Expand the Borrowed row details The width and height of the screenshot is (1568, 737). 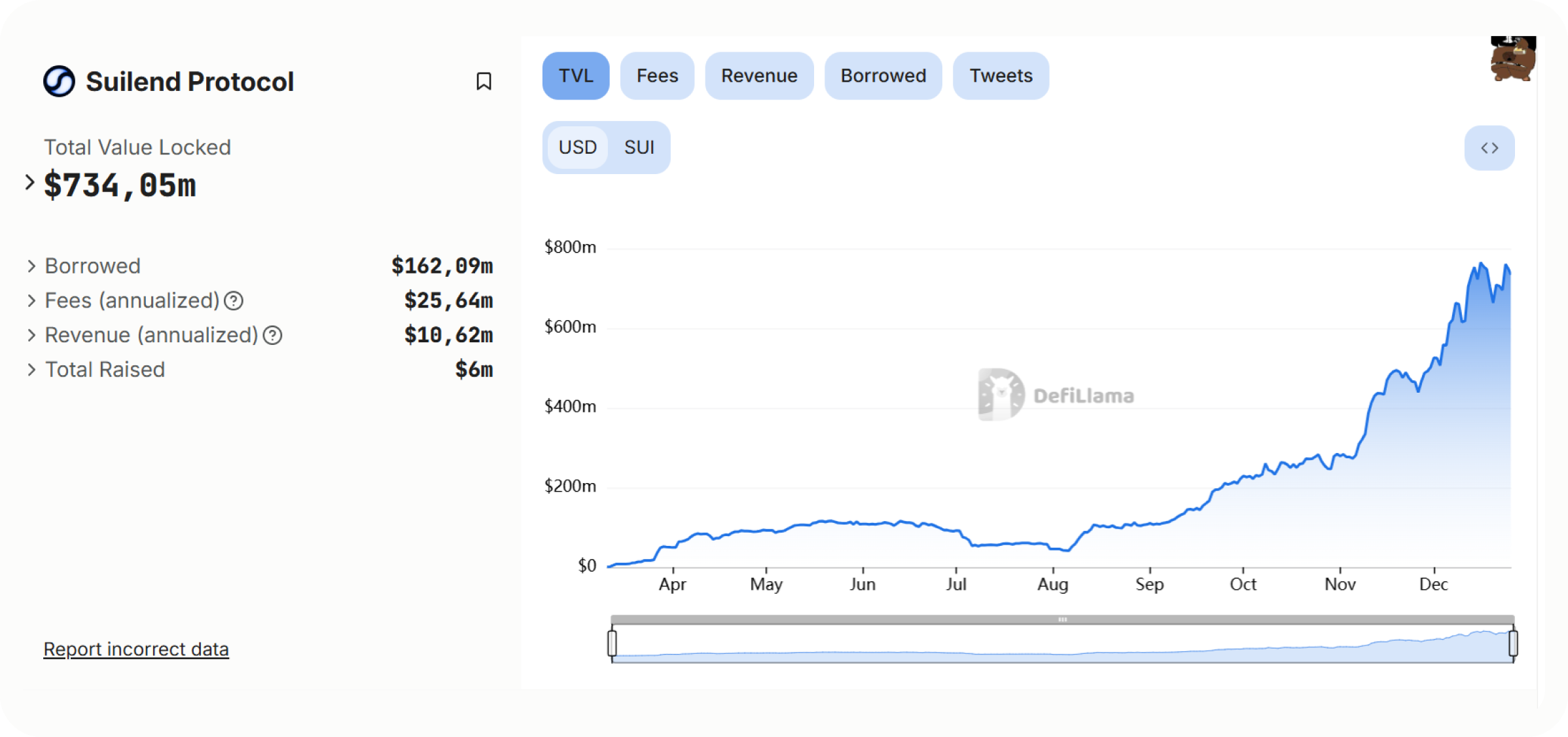[x=31, y=266]
